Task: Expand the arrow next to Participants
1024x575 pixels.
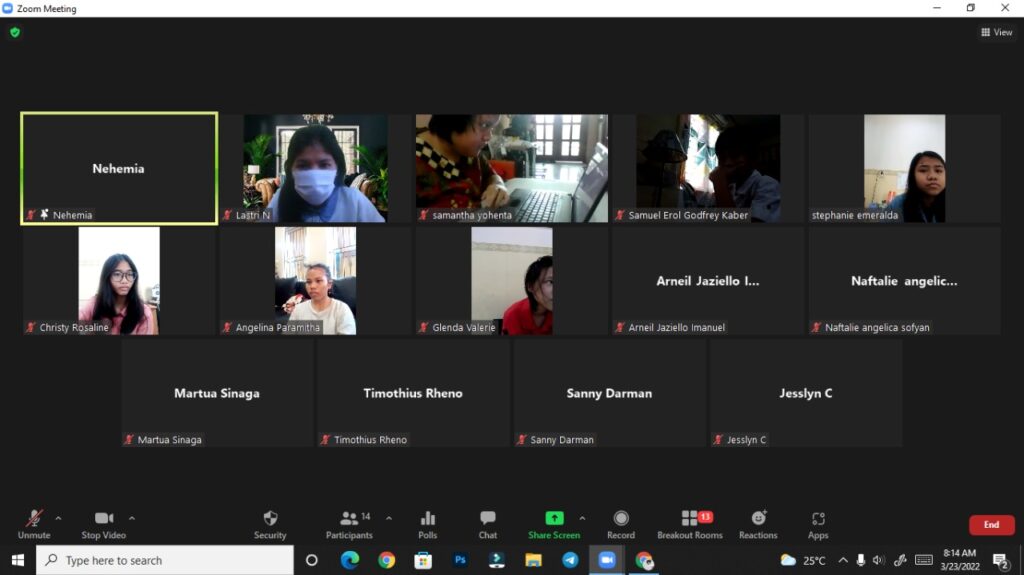Action: point(389,518)
